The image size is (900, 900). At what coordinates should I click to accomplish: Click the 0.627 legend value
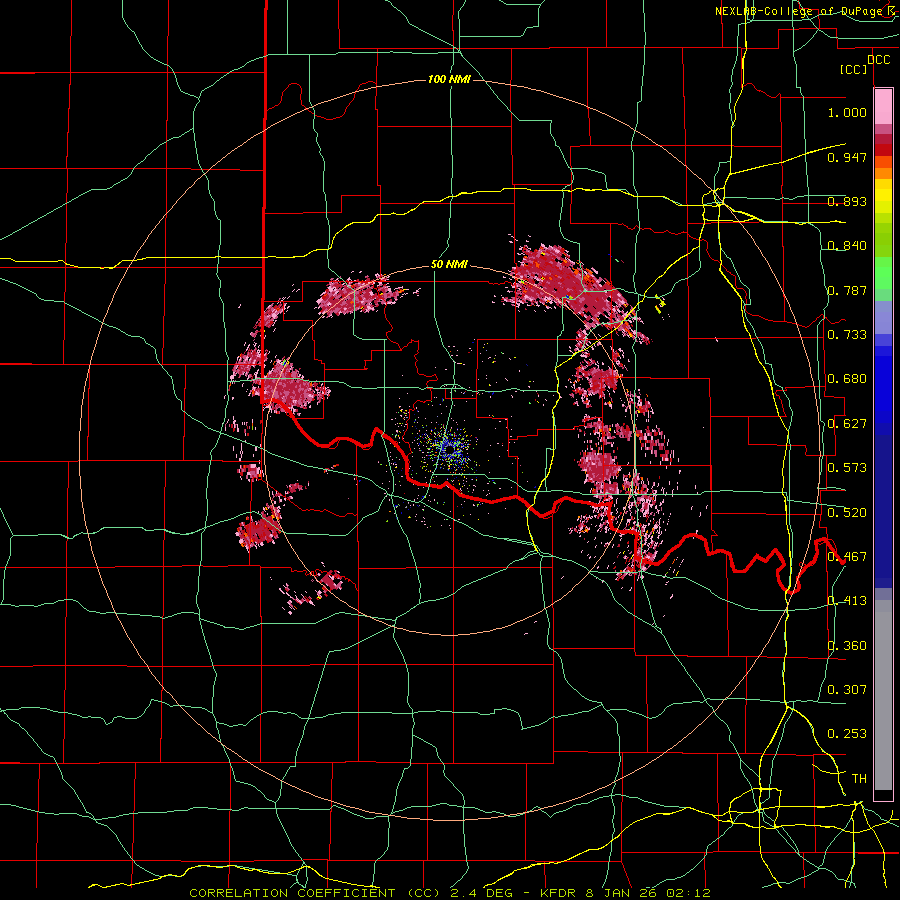click(x=847, y=424)
